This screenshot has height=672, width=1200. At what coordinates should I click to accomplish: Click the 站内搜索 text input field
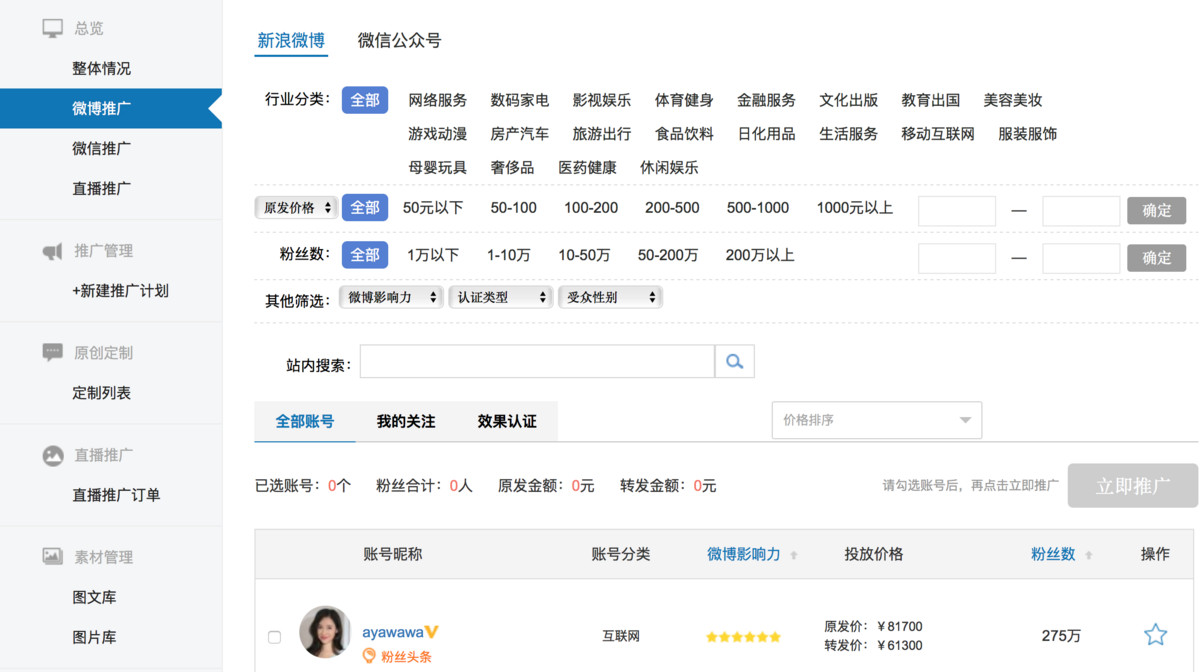[x=537, y=362]
